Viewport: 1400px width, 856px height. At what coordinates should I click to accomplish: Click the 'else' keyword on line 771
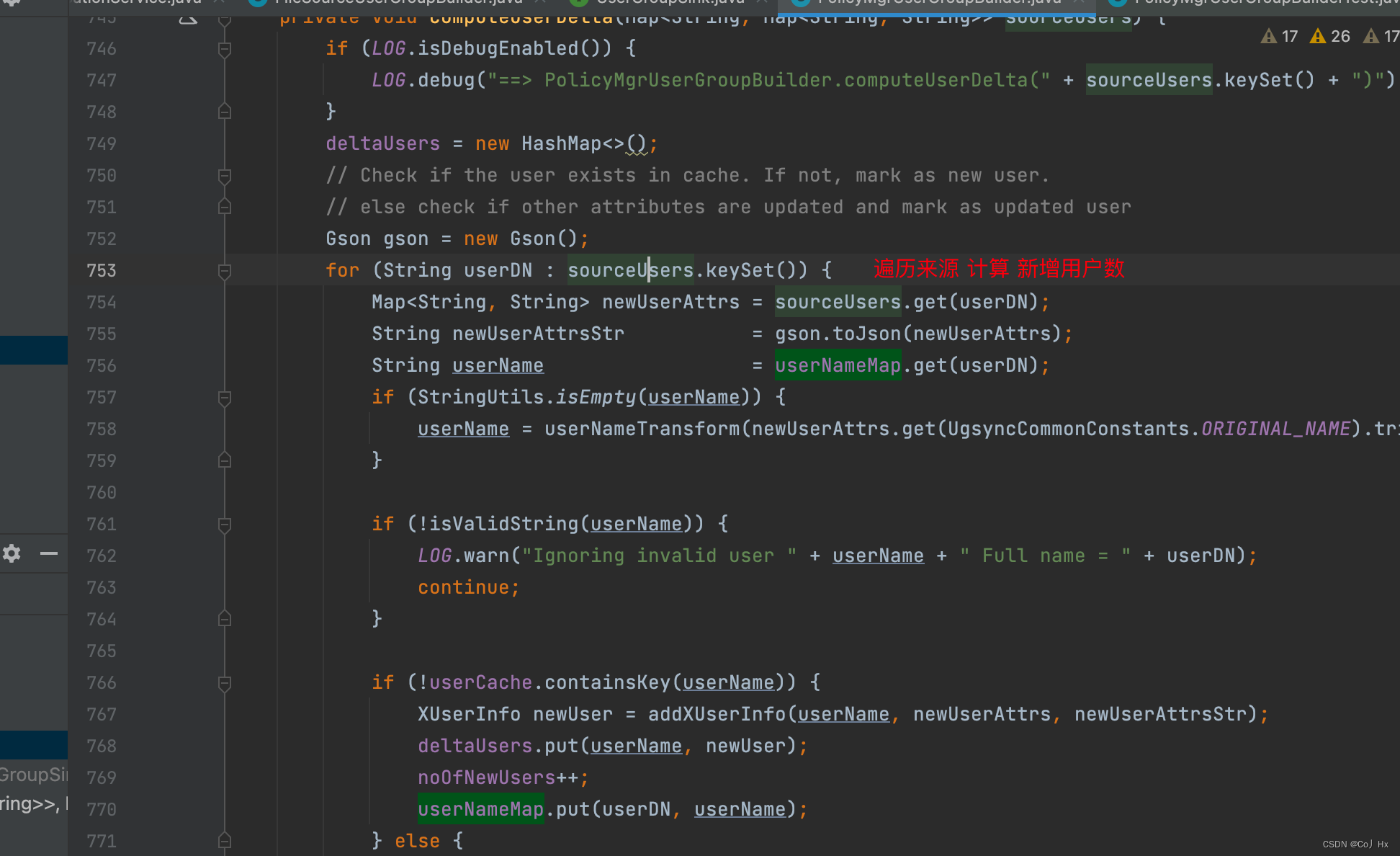pyautogui.click(x=418, y=841)
